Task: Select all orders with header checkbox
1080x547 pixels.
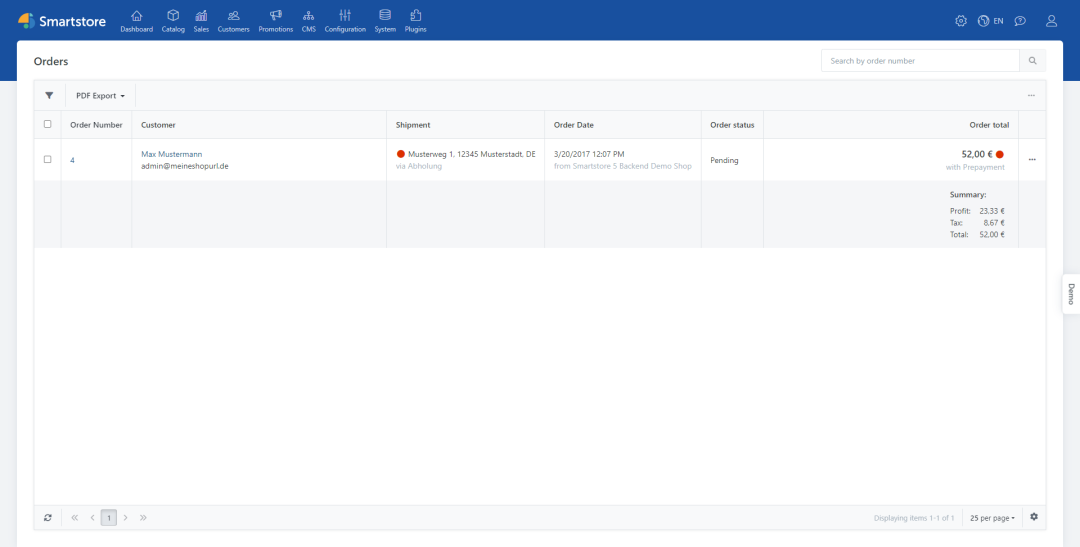Action: click(x=47, y=125)
